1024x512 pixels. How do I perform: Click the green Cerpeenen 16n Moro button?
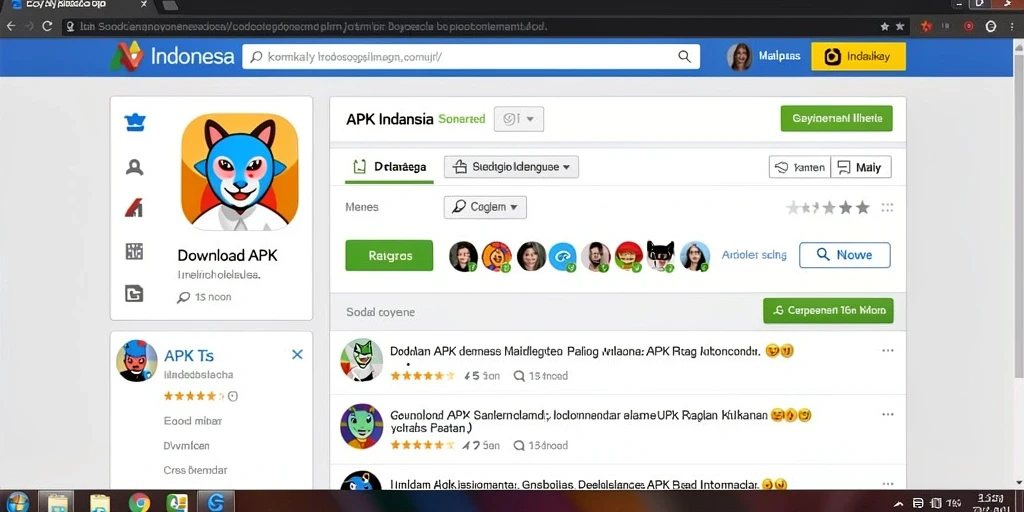coord(828,311)
